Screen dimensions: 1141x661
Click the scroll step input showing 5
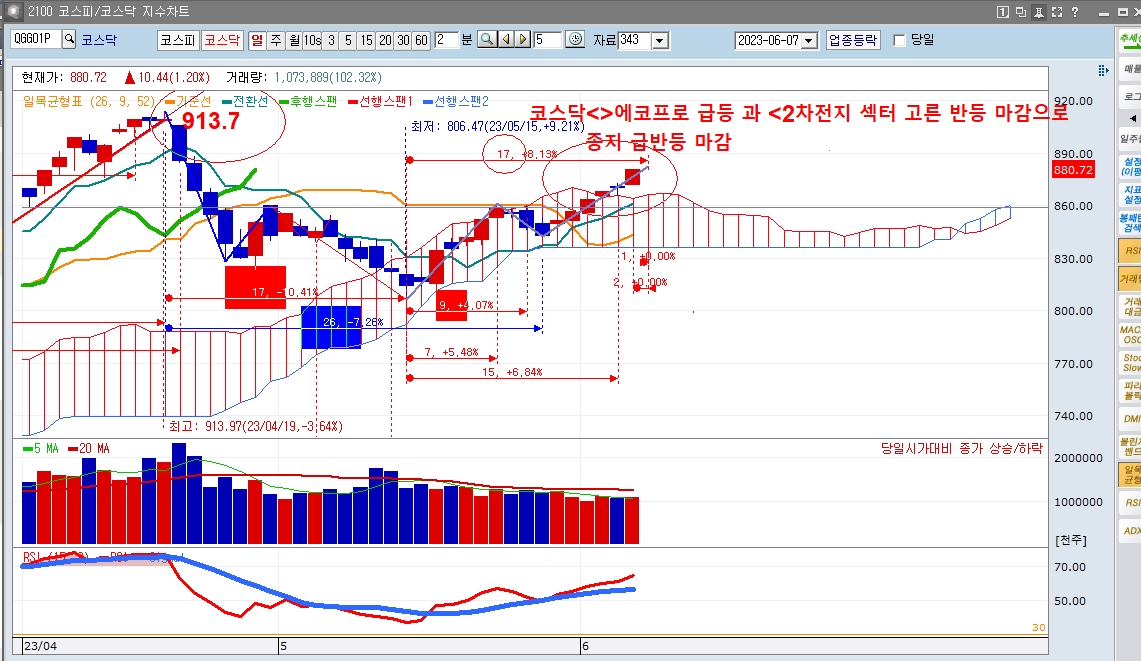tap(548, 39)
